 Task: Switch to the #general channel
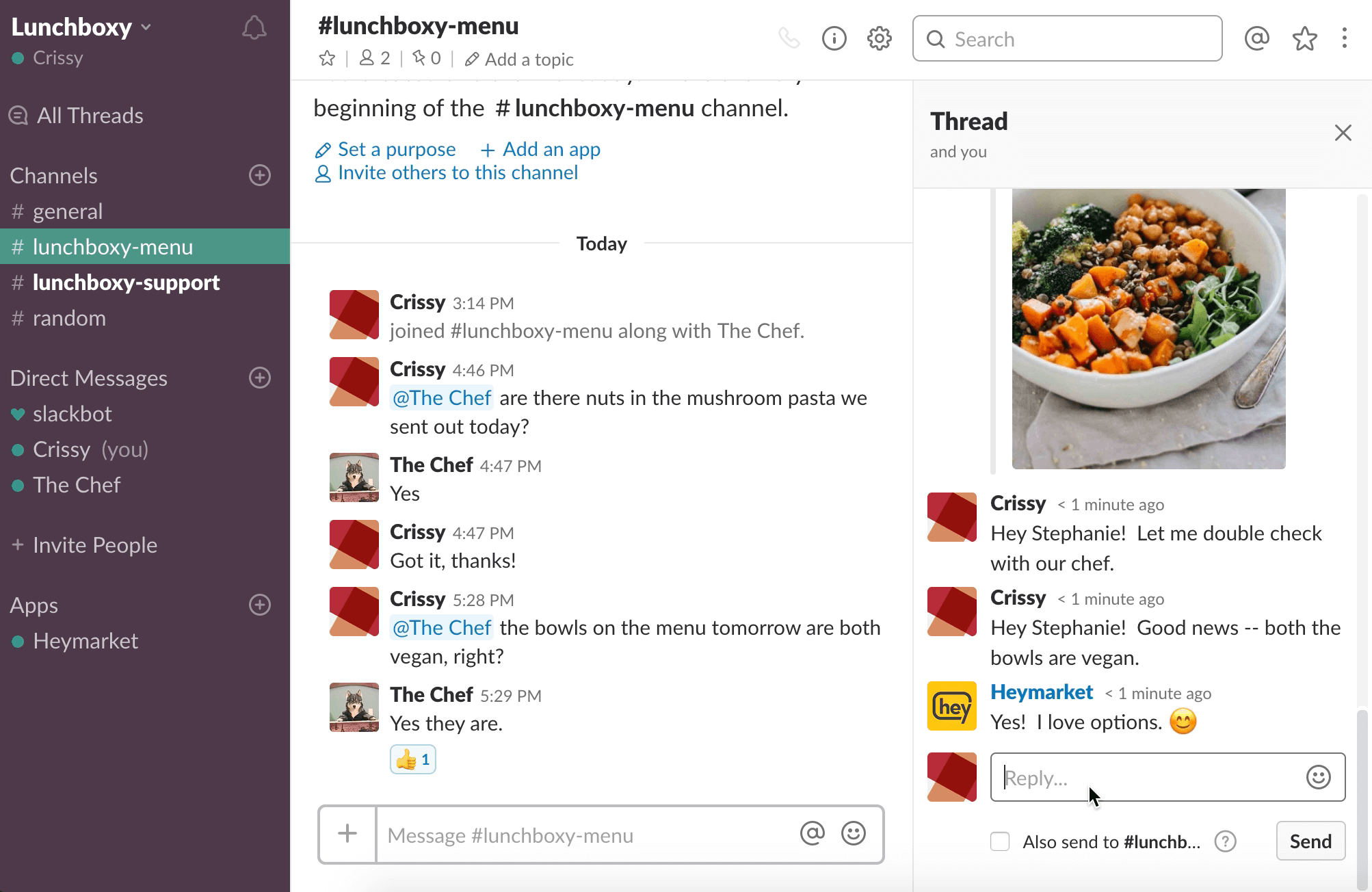point(68,211)
